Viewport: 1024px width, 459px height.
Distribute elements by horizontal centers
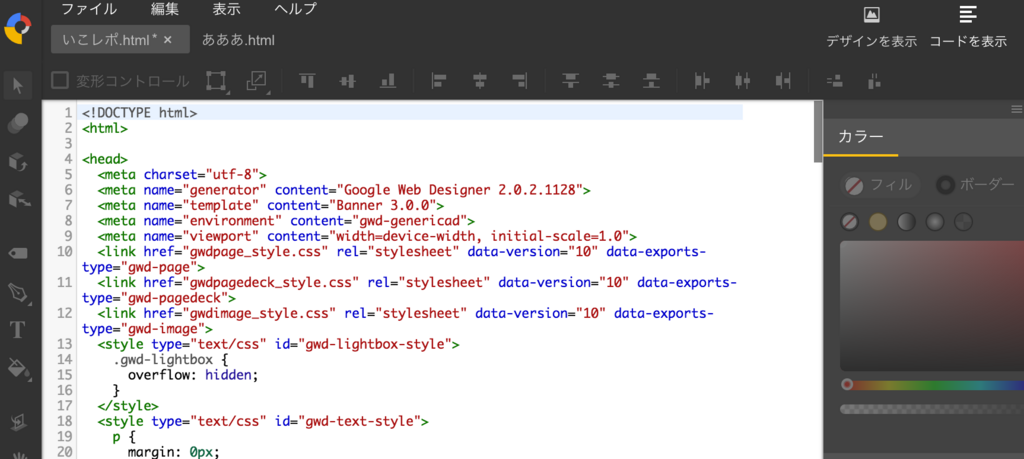tap(743, 81)
